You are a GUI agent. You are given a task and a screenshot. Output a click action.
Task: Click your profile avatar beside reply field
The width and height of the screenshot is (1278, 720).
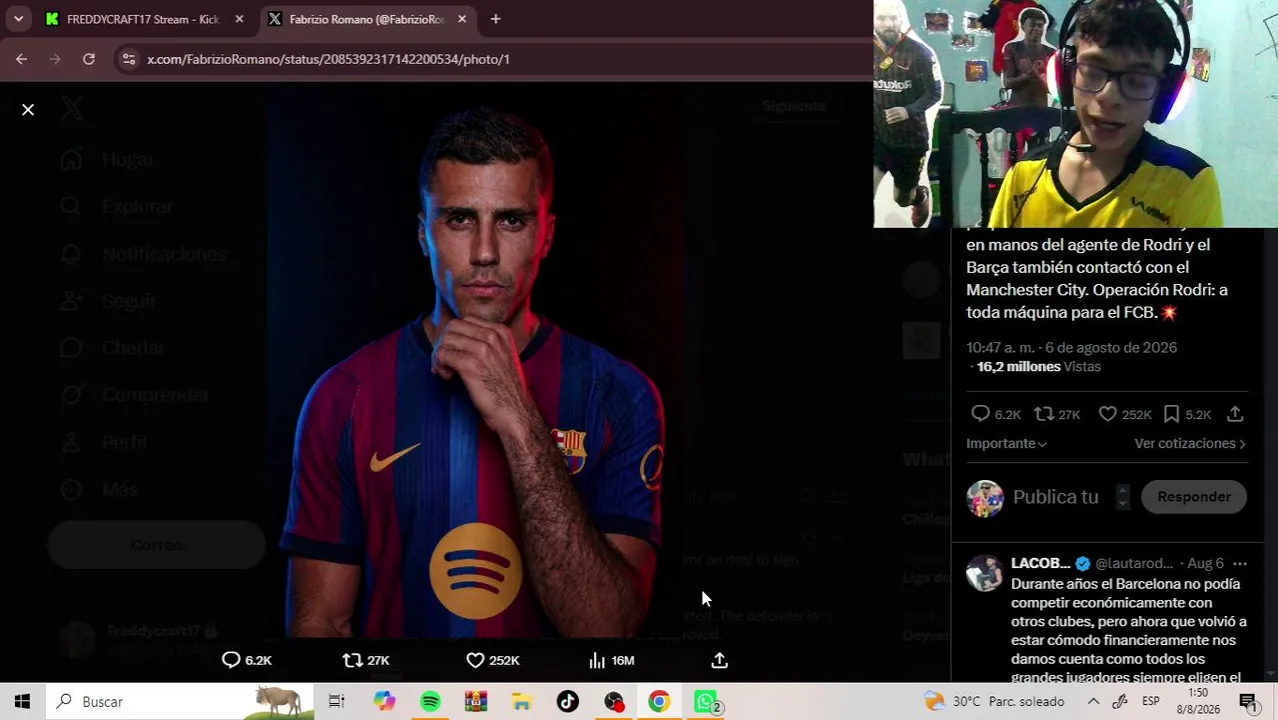(985, 498)
